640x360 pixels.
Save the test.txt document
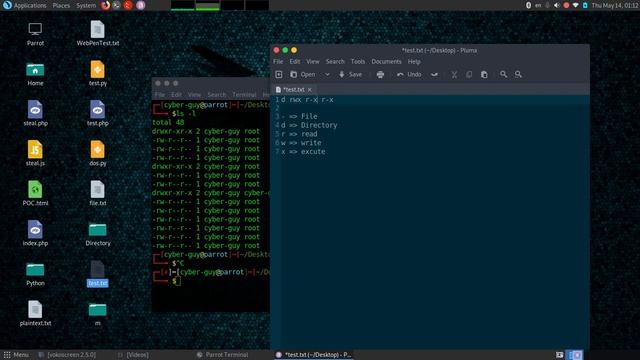pos(351,74)
